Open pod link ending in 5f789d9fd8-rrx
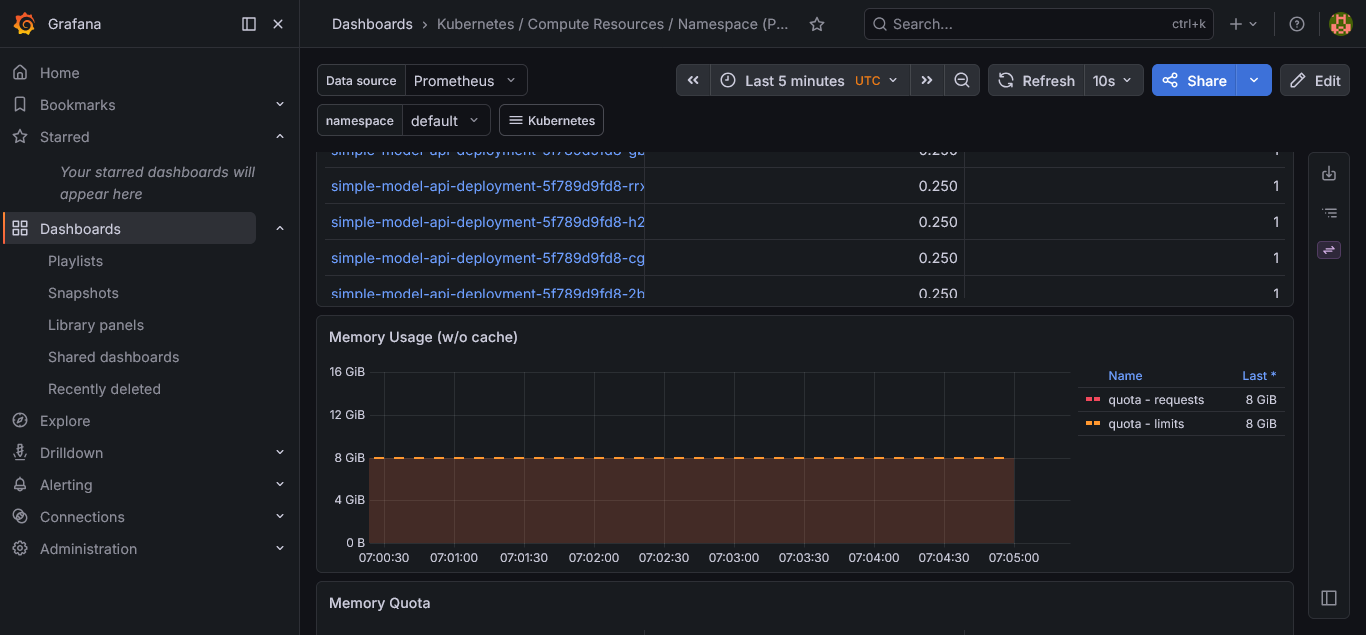This screenshot has width=1366, height=635. pyautogui.click(x=488, y=186)
